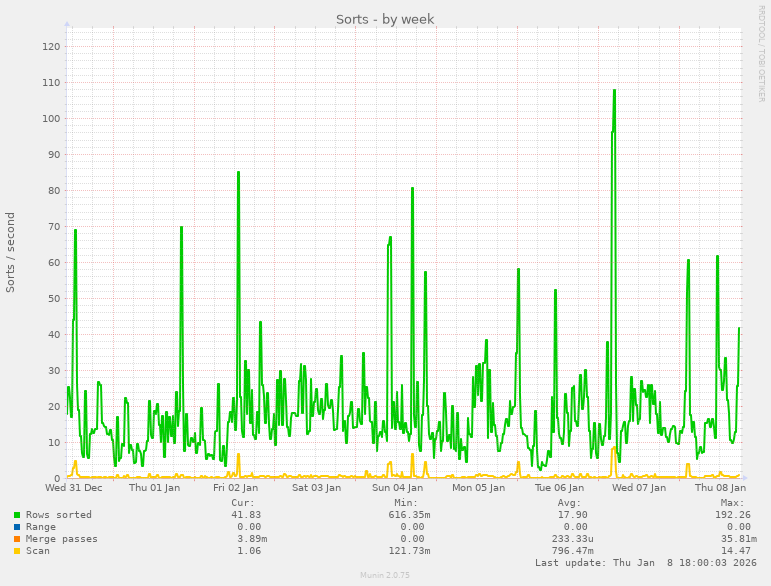771x586 pixels.
Task: Select the Rows sorted legend label
Action: (x=58, y=515)
